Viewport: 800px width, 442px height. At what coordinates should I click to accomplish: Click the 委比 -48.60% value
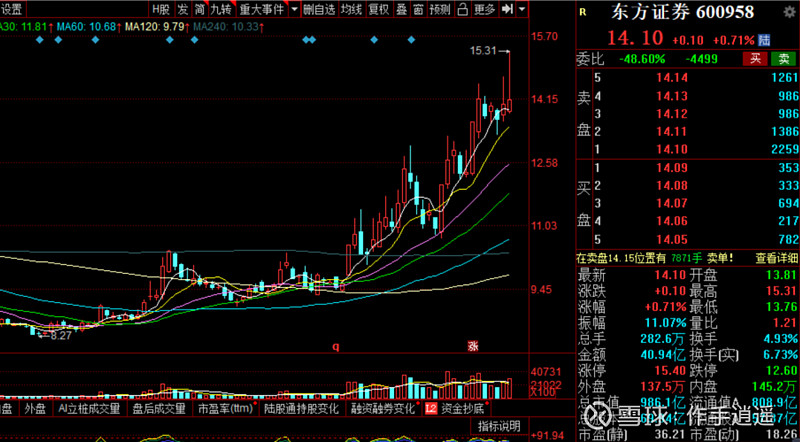(642, 59)
